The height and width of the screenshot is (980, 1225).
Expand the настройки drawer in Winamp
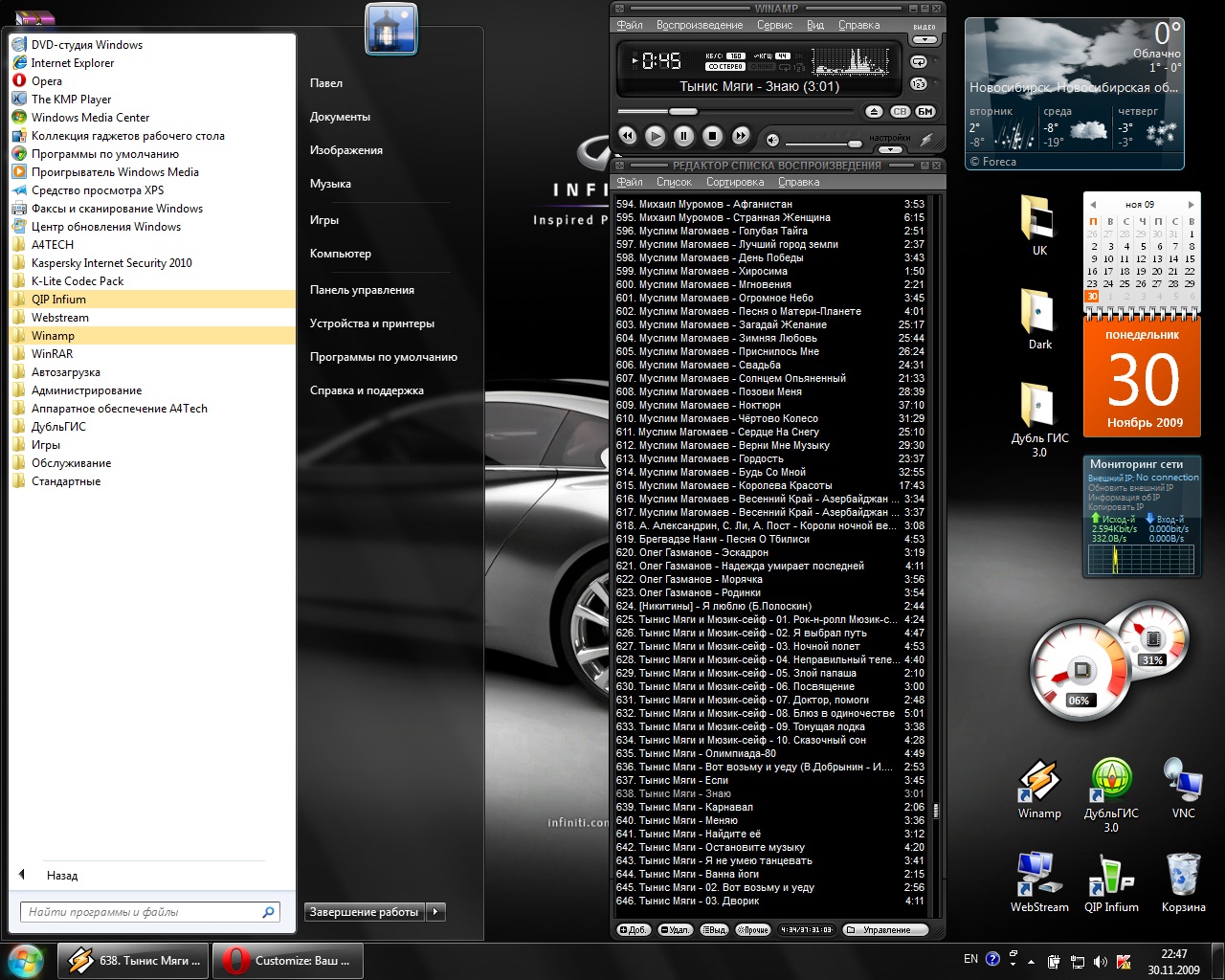click(x=891, y=150)
